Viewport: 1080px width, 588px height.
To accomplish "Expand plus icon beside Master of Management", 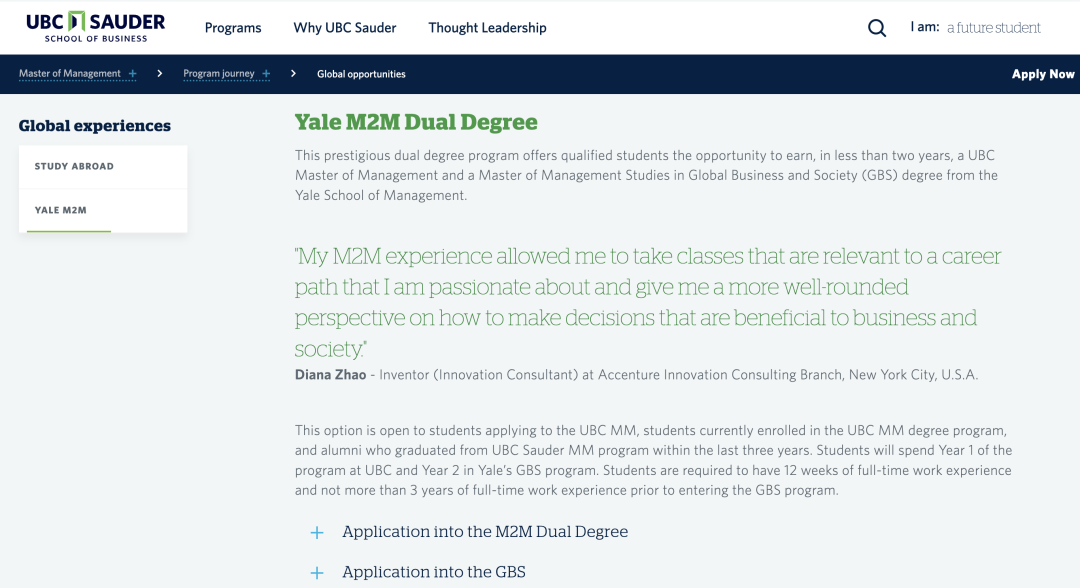I will click(x=132, y=74).
